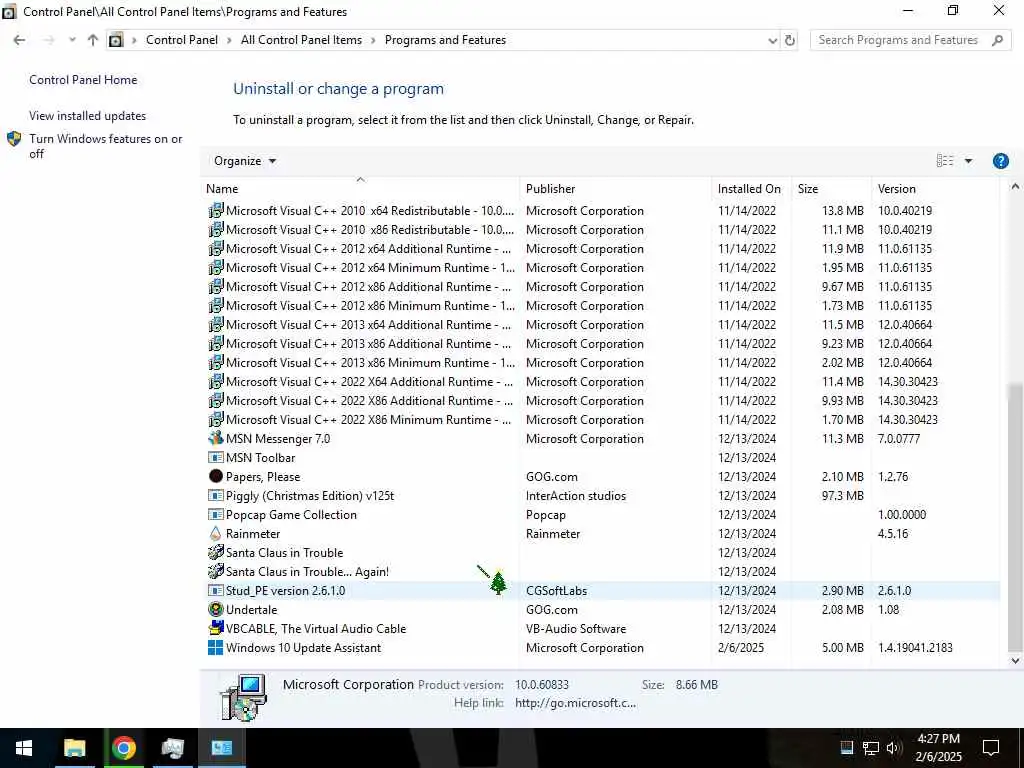Launch Google Chrome from the taskbar

coord(123,748)
